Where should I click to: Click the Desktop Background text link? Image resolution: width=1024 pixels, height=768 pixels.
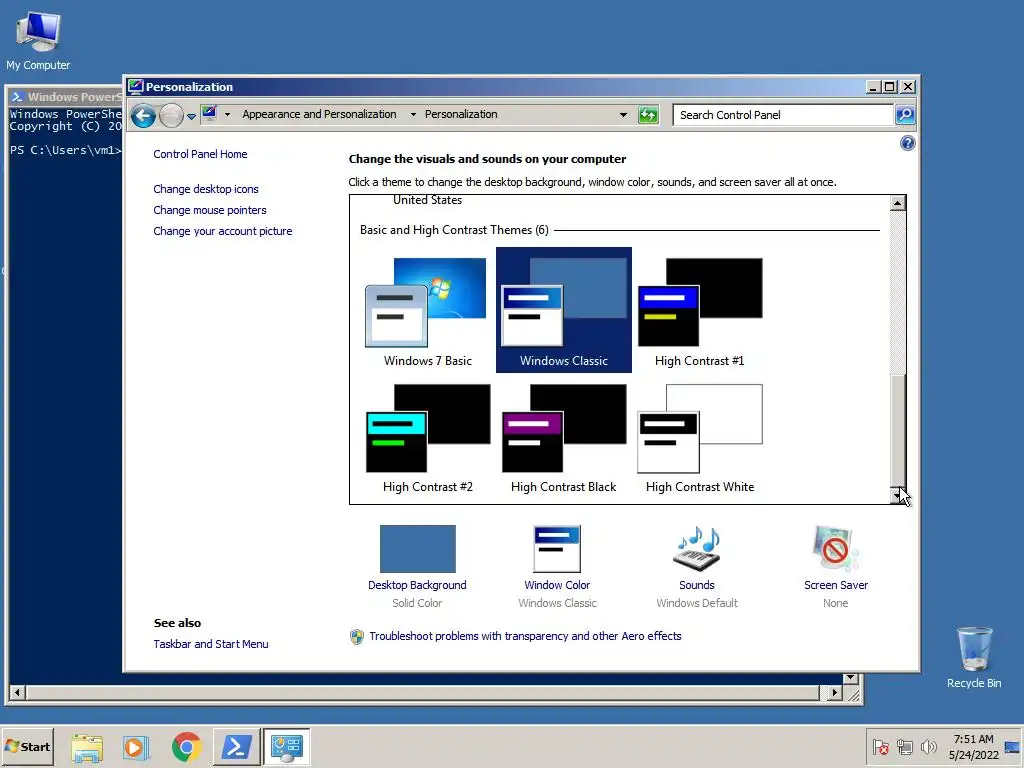[x=417, y=585]
